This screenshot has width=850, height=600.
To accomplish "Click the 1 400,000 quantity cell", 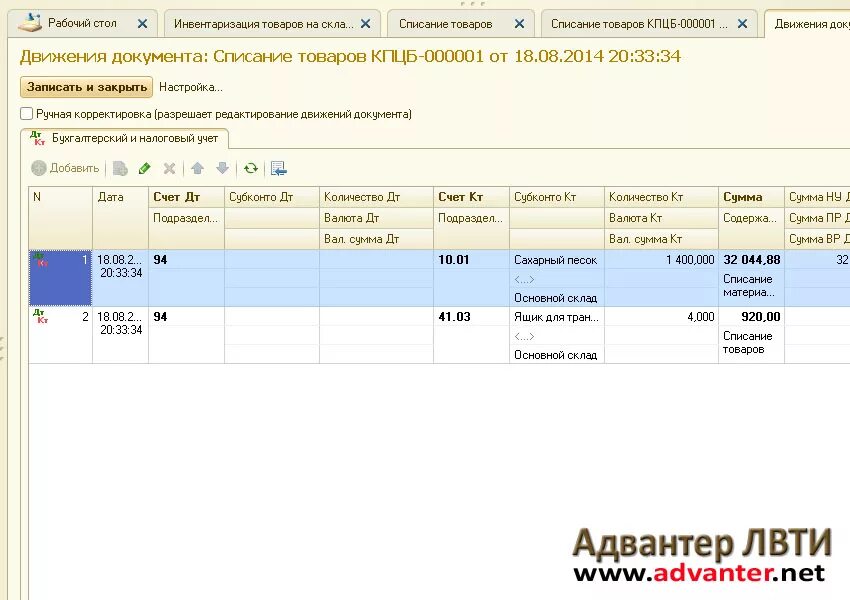I will (661, 260).
